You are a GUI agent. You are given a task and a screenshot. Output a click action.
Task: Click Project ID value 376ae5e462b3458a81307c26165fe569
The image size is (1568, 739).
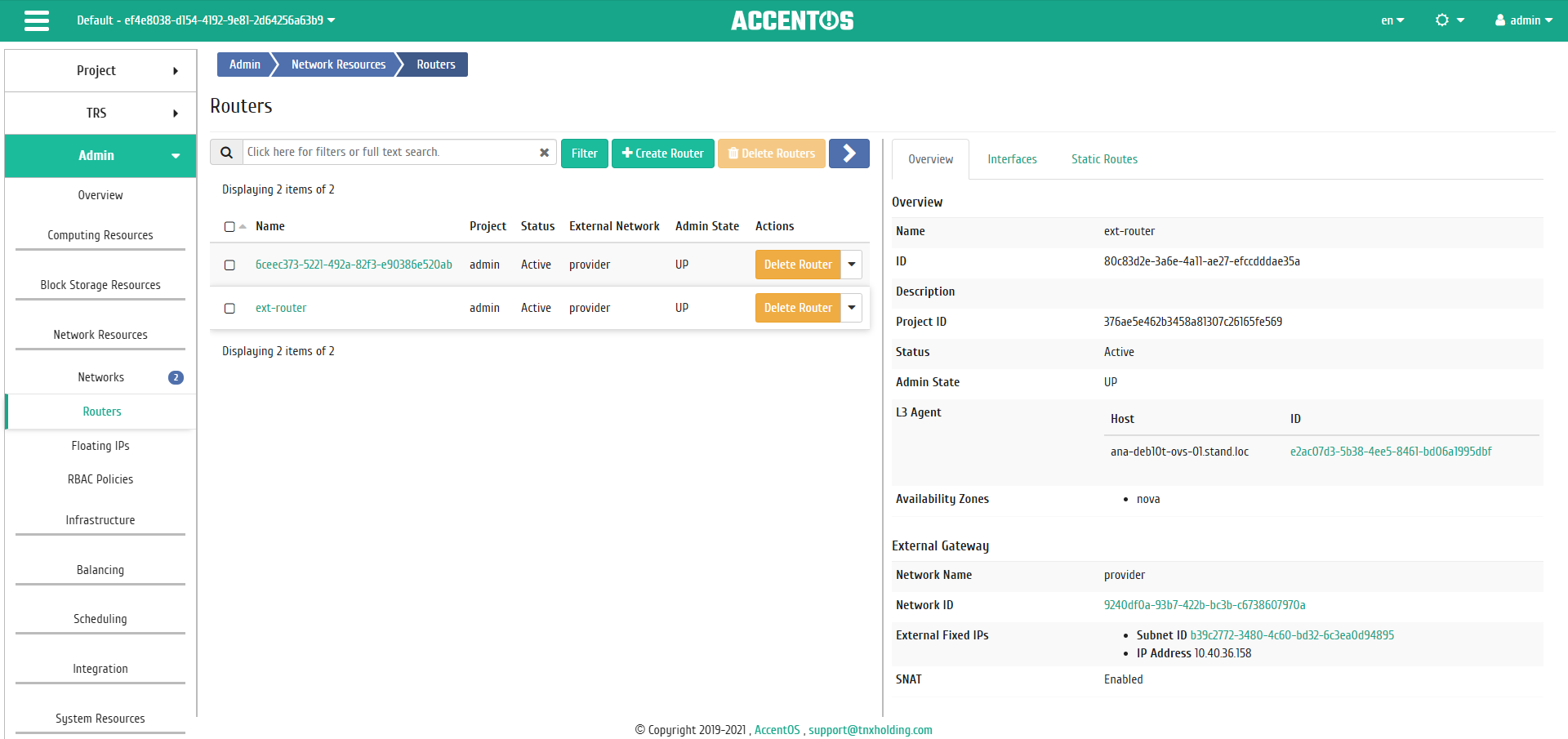pyautogui.click(x=1193, y=322)
